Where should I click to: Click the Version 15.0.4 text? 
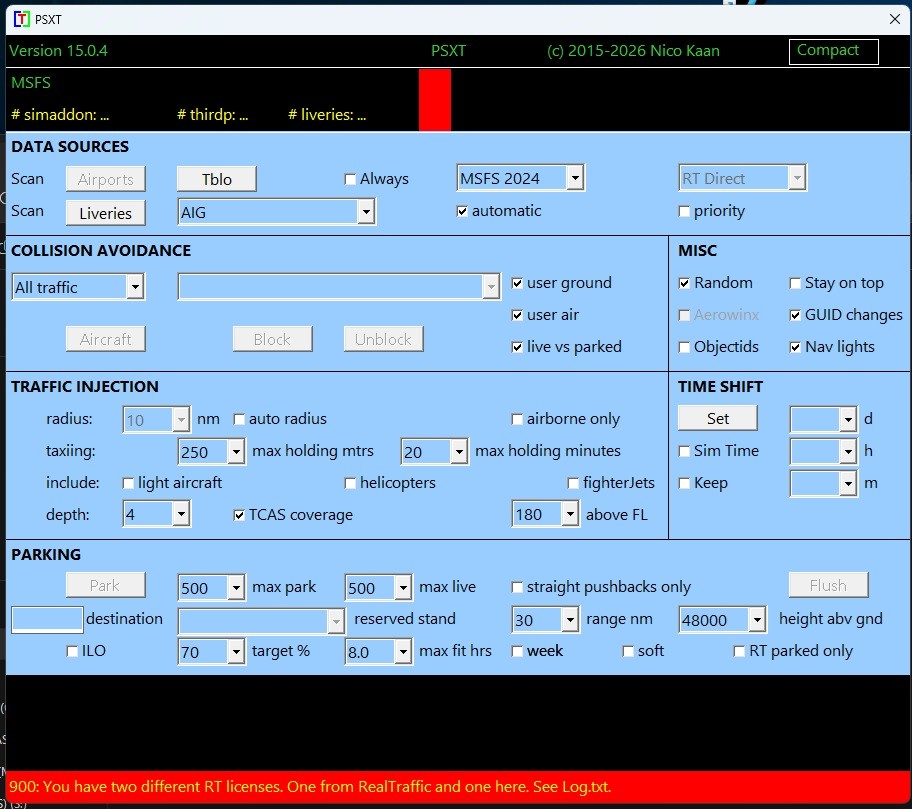coord(58,51)
